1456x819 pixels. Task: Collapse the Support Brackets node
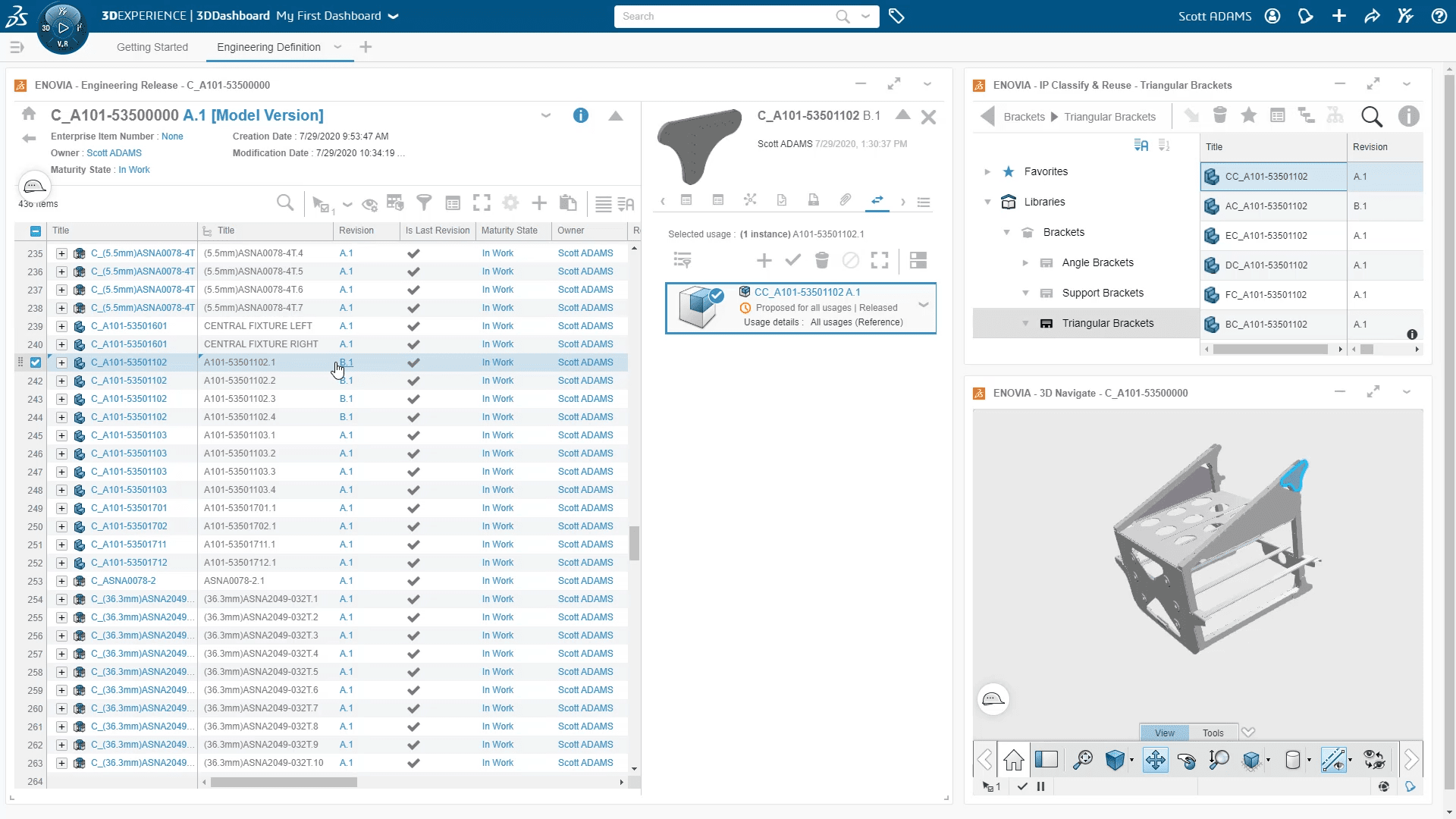(1025, 293)
